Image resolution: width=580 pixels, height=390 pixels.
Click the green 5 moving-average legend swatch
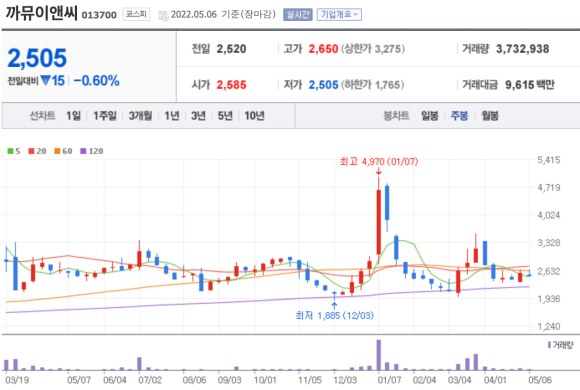click(x=10, y=151)
